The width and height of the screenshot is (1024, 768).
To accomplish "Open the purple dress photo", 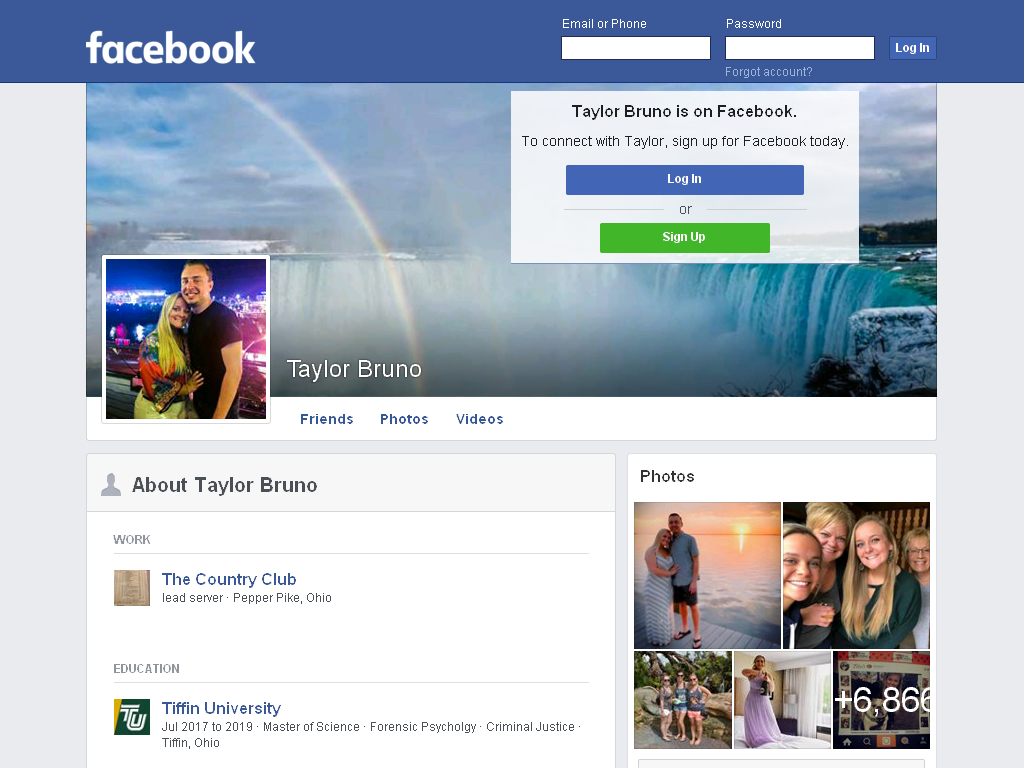I will (x=782, y=699).
